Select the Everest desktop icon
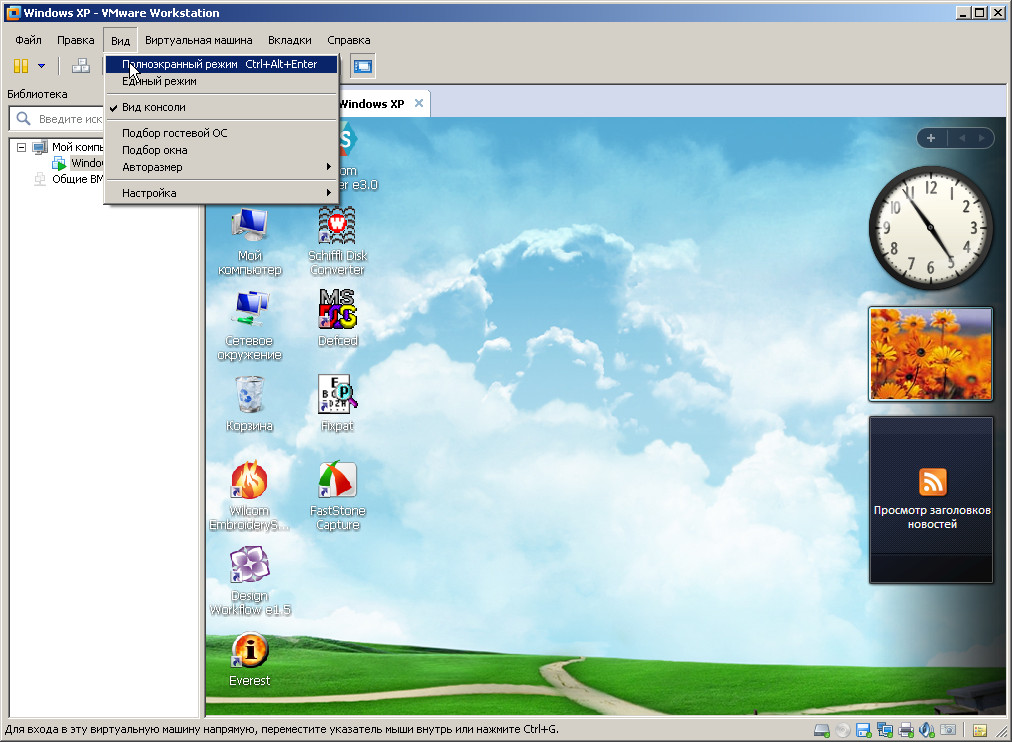1012x742 pixels. 250,659
